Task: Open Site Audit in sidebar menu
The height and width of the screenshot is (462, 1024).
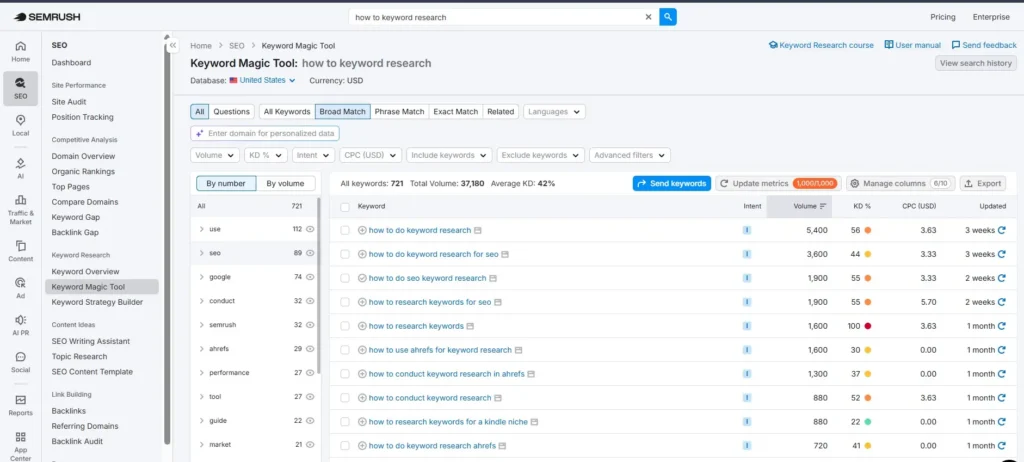Action: point(69,102)
